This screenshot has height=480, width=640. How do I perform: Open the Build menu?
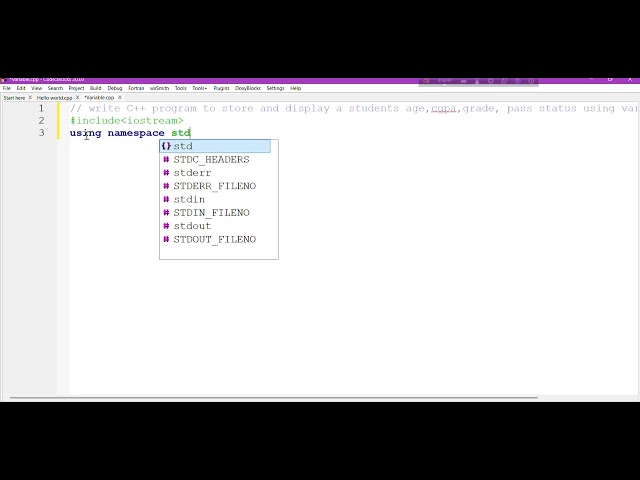coord(96,88)
